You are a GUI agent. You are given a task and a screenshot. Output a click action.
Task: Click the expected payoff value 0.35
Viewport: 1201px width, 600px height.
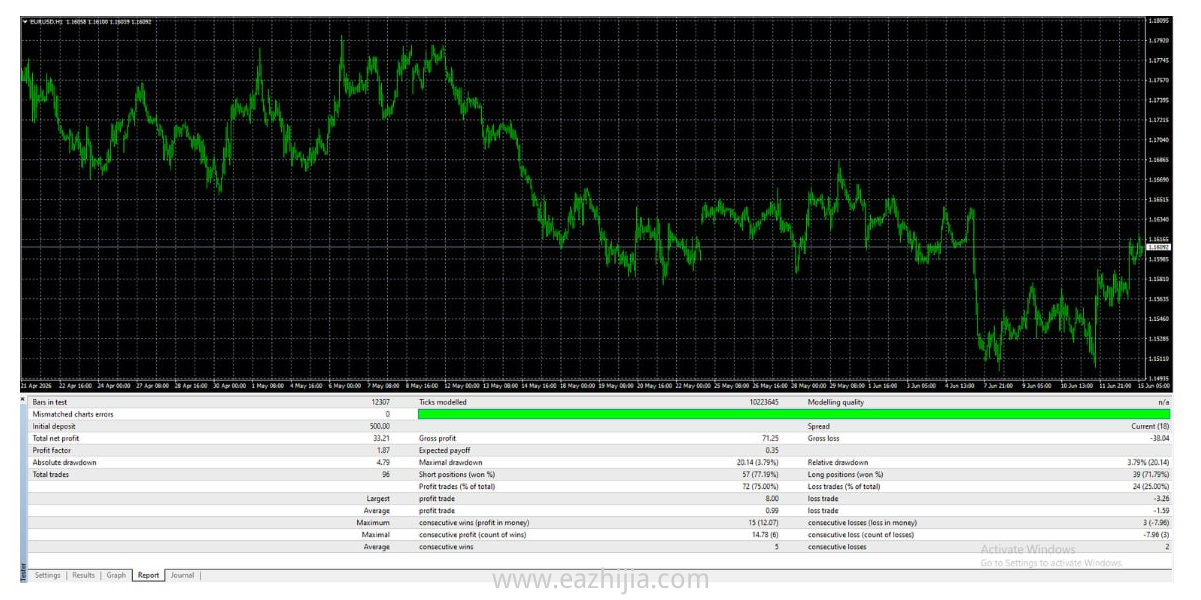[772, 450]
